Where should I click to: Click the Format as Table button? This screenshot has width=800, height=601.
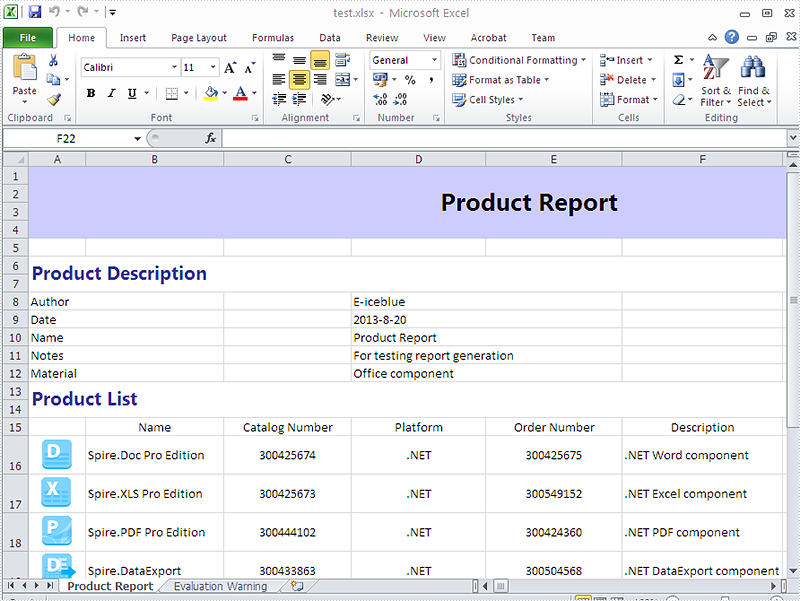[x=501, y=80]
